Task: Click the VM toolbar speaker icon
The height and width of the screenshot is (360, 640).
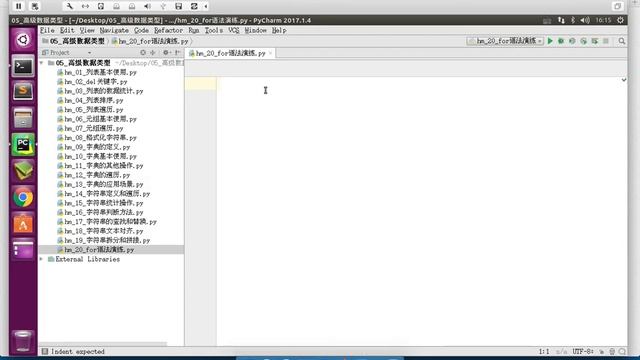Action: pyautogui.click(x=147, y=6)
